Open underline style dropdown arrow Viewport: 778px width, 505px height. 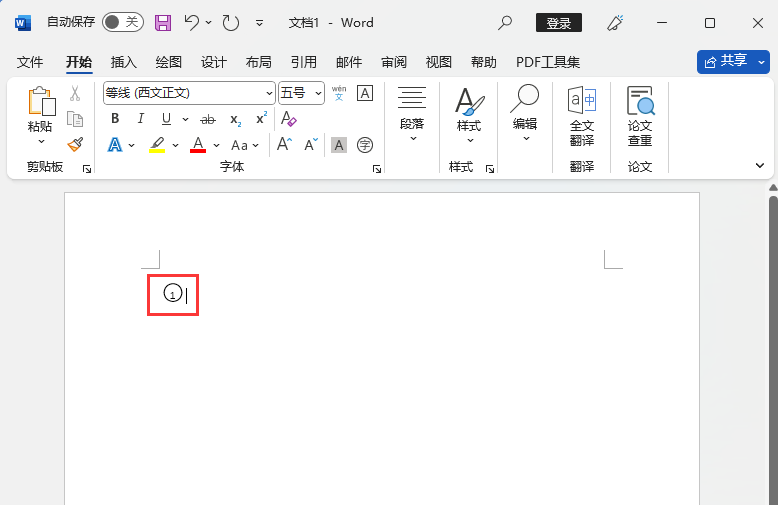pos(185,119)
